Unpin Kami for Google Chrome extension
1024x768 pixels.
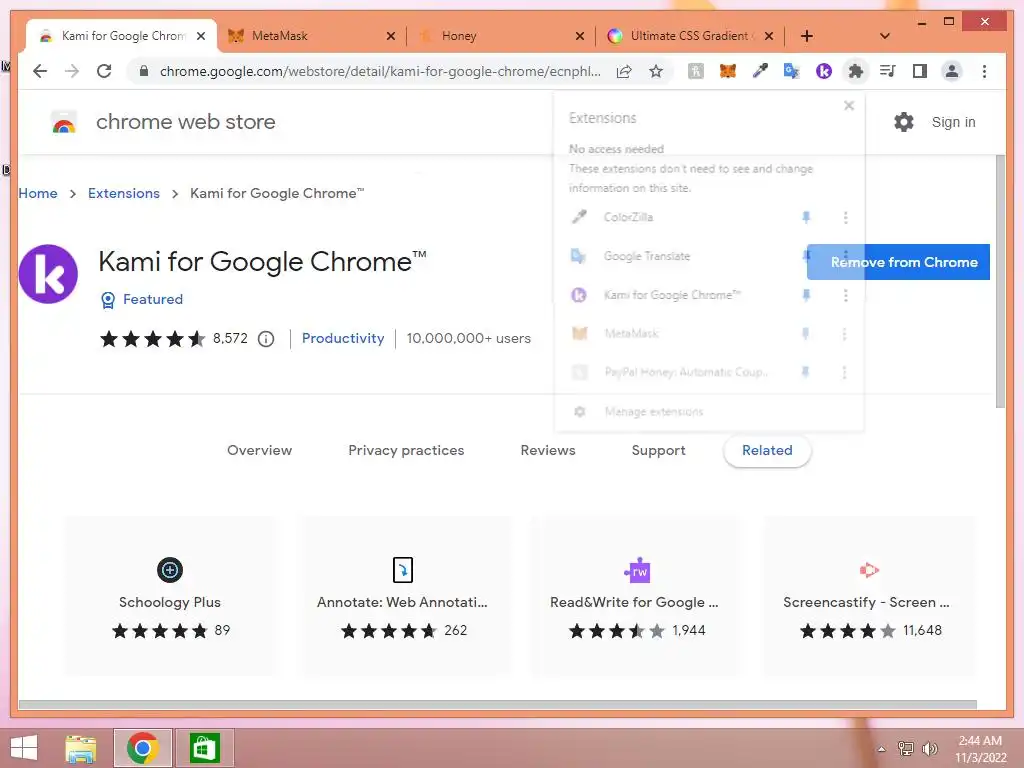point(806,295)
